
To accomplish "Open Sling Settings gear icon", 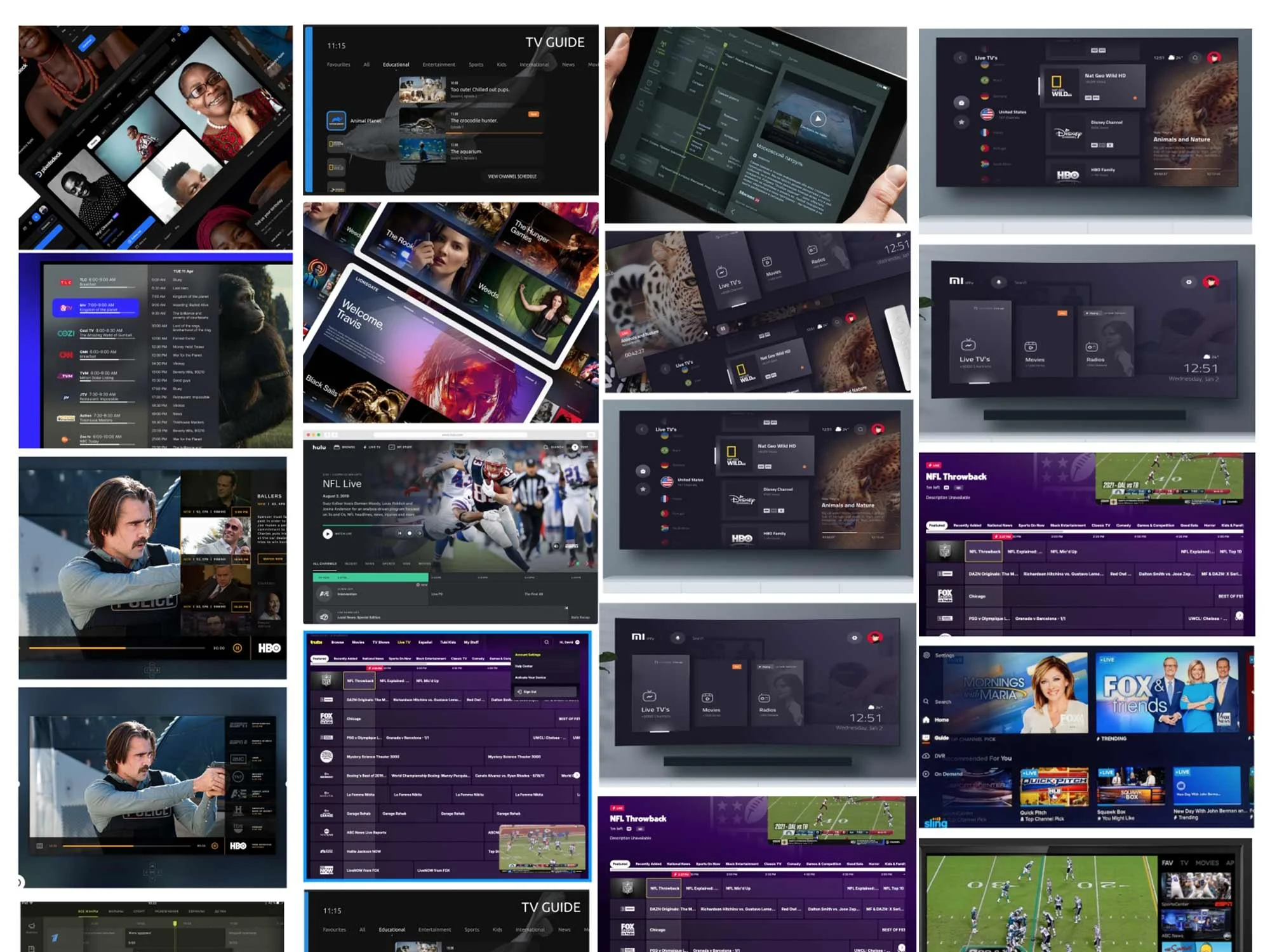I will tap(926, 656).
